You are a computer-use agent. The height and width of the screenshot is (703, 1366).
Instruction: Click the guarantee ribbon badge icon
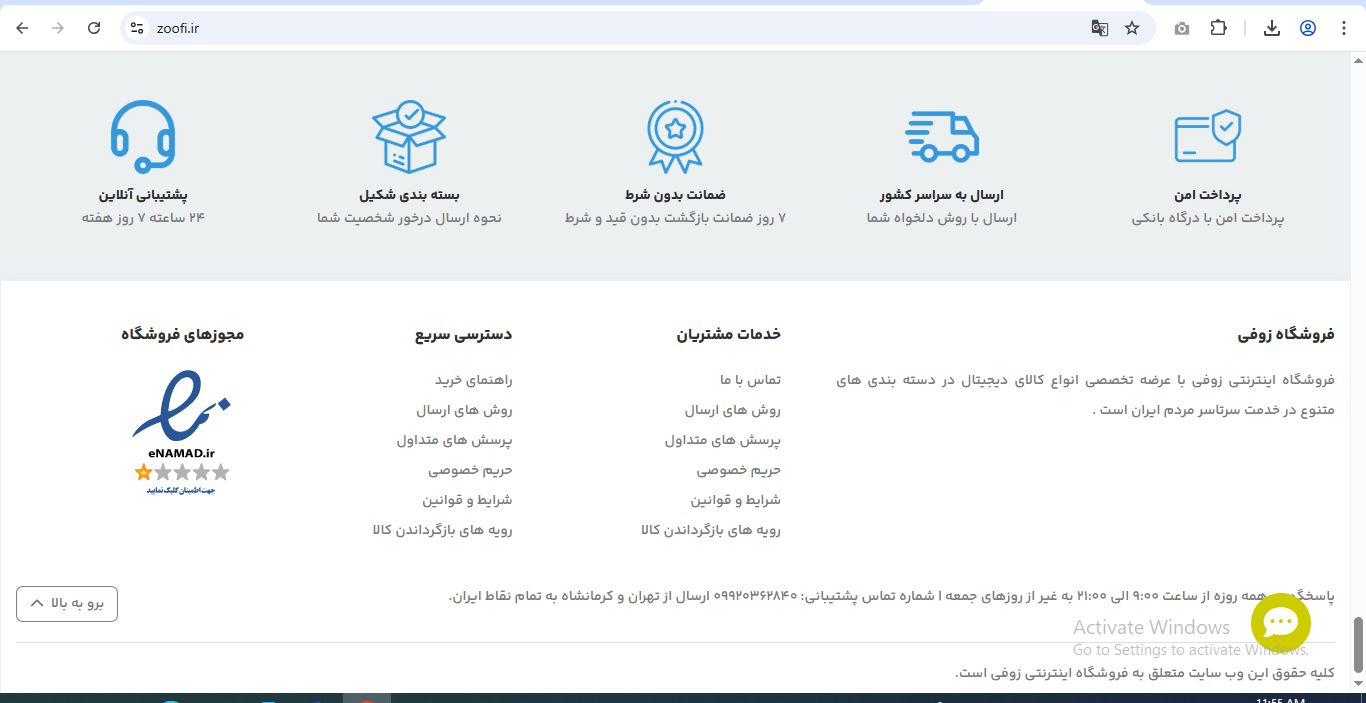coord(675,137)
